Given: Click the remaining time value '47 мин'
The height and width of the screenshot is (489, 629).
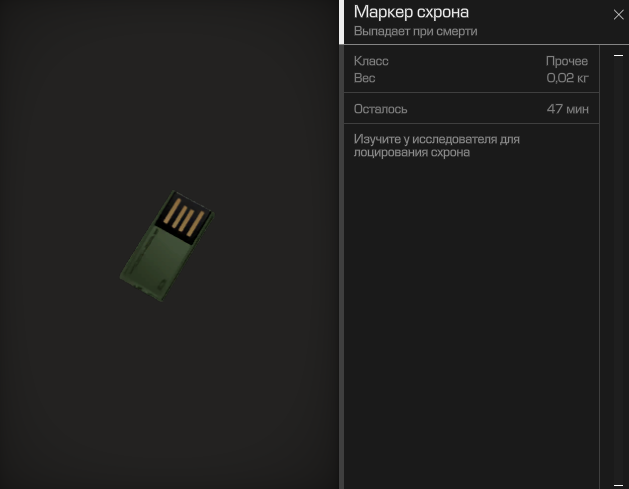Looking at the screenshot, I should [x=568, y=109].
